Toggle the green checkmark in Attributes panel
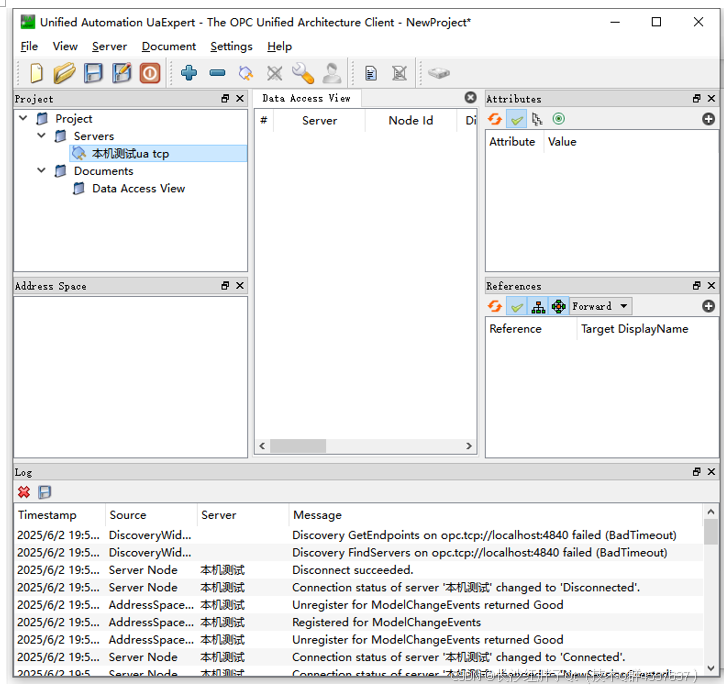The height and width of the screenshot is (689, 724). pyautogui.click(x=517, y=120)
